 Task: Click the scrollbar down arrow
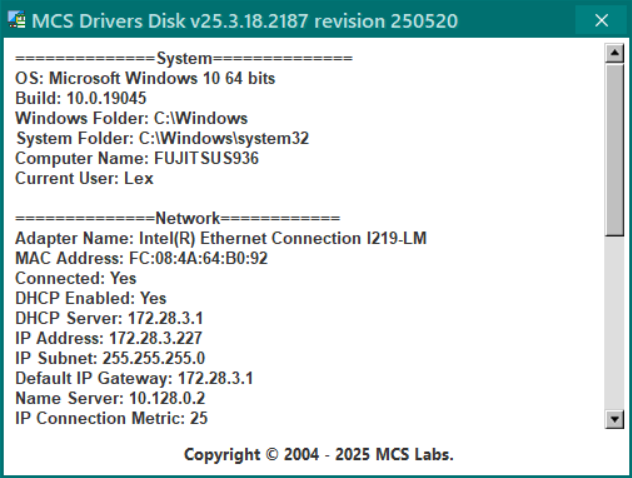click(x=615, y=419)
